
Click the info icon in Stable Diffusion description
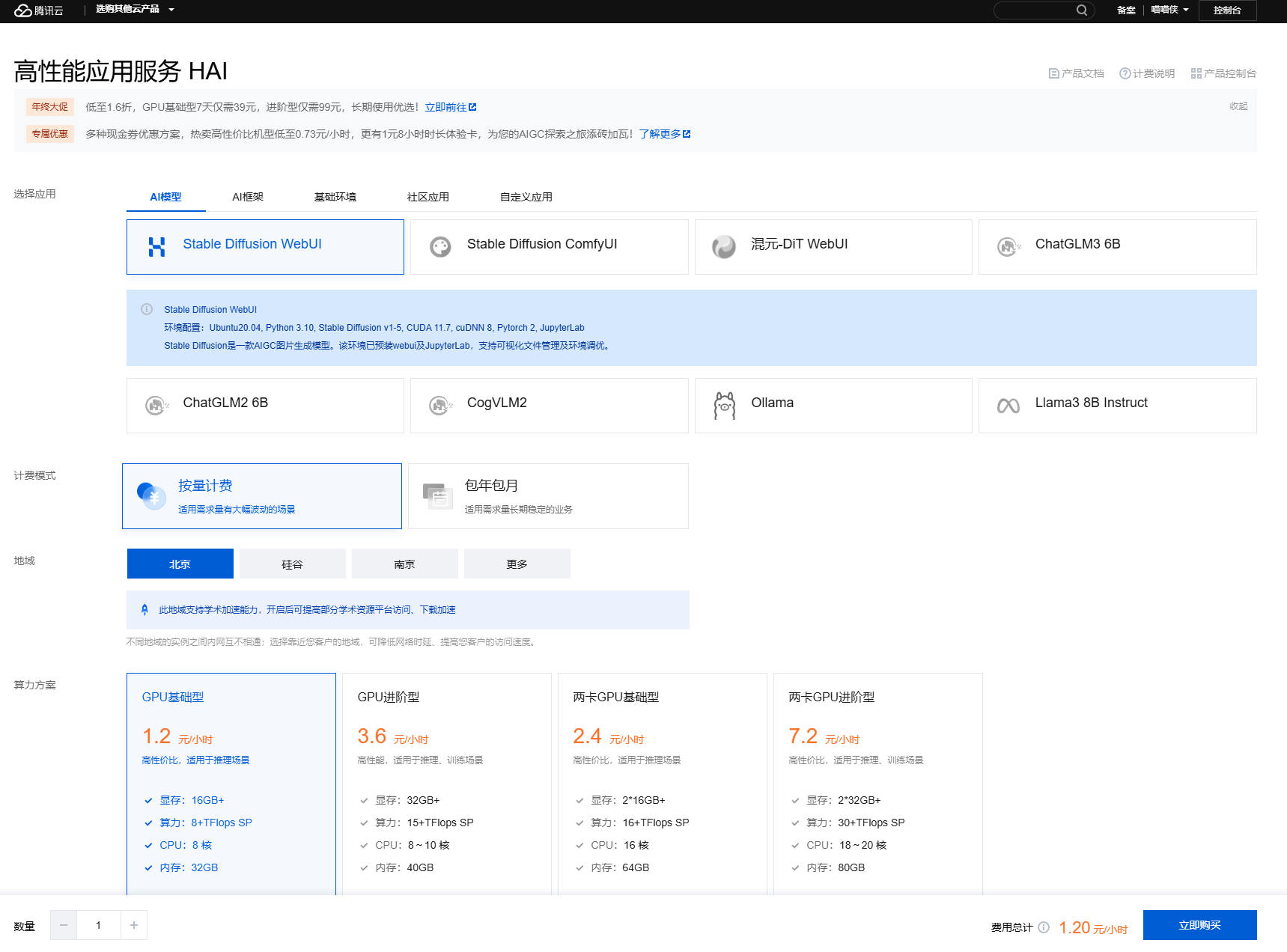click(147, 309)
